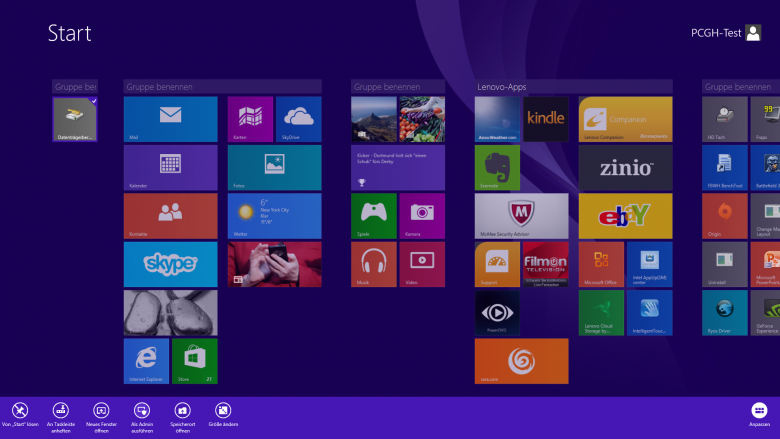
Task: Click 'Gruppe benennen' above the photo tiles
Action: [x=398, y=87]
